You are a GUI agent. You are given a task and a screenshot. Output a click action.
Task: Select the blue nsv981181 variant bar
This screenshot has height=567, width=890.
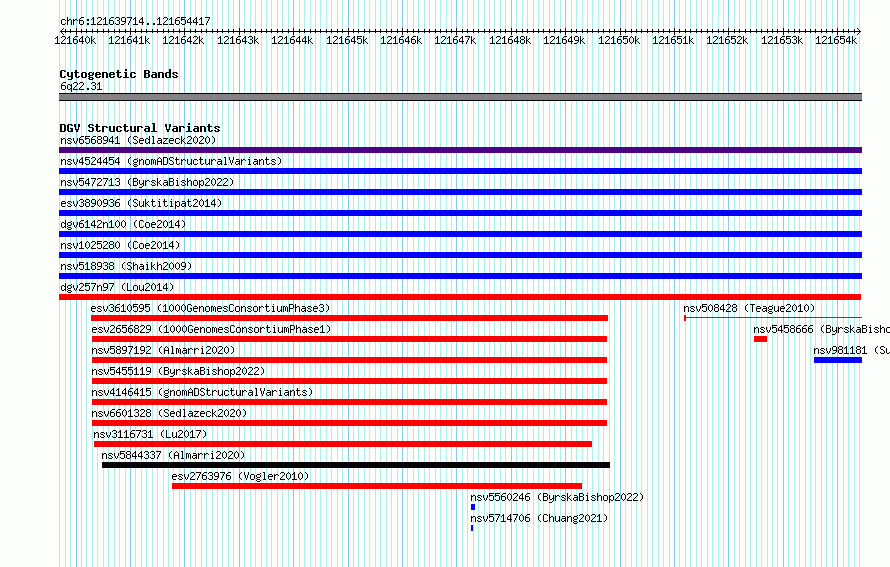coord(838,360)
